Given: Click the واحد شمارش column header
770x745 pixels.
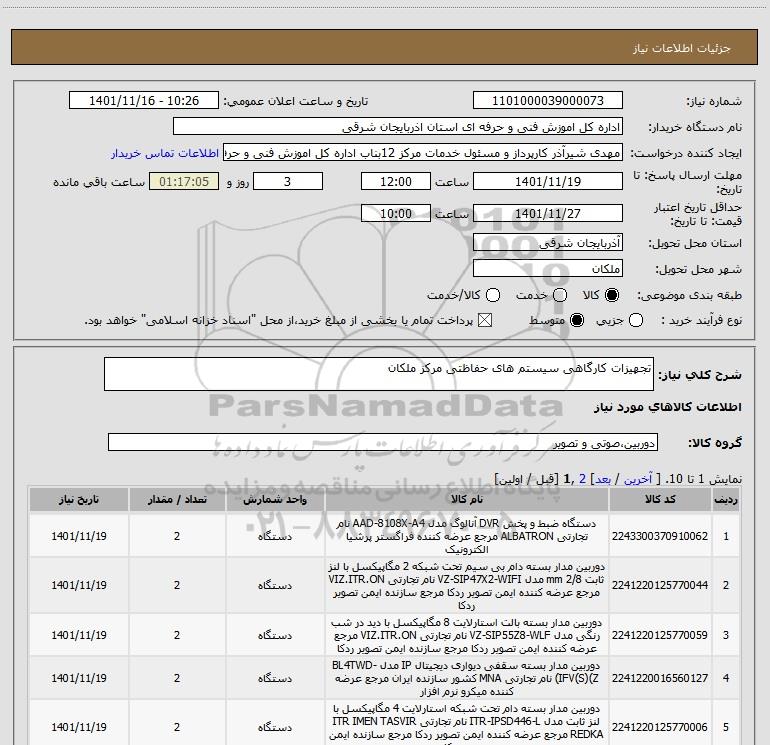Looking at the screenshot, I should tap(275, 499).
